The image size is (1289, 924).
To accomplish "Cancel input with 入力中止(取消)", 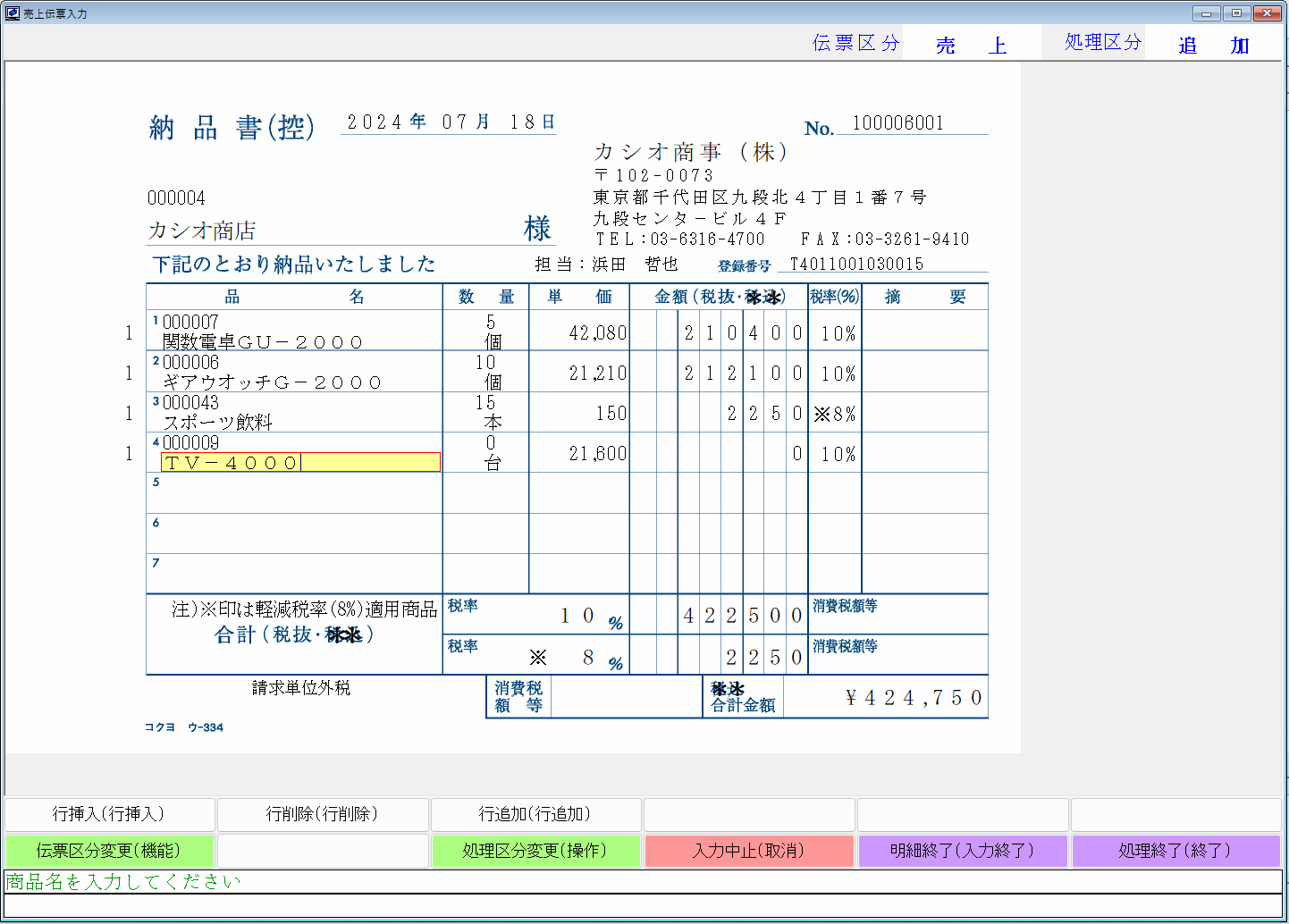I will click(x=749, y=851).
